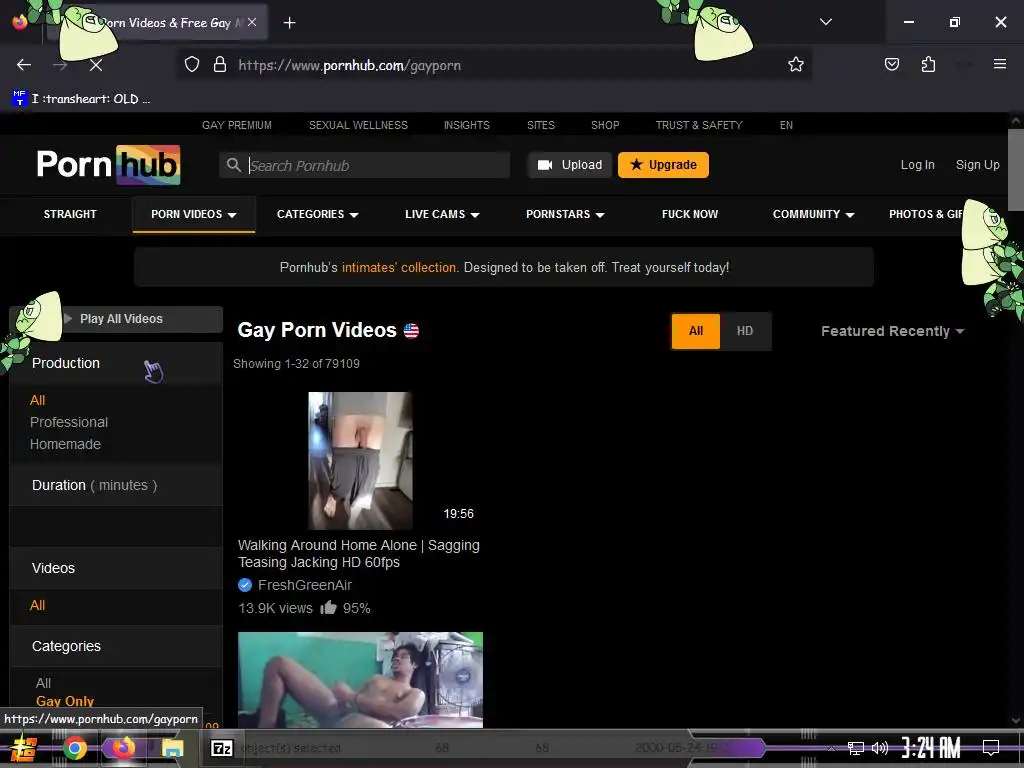Click the browser back arrow

tap(24, 65)
